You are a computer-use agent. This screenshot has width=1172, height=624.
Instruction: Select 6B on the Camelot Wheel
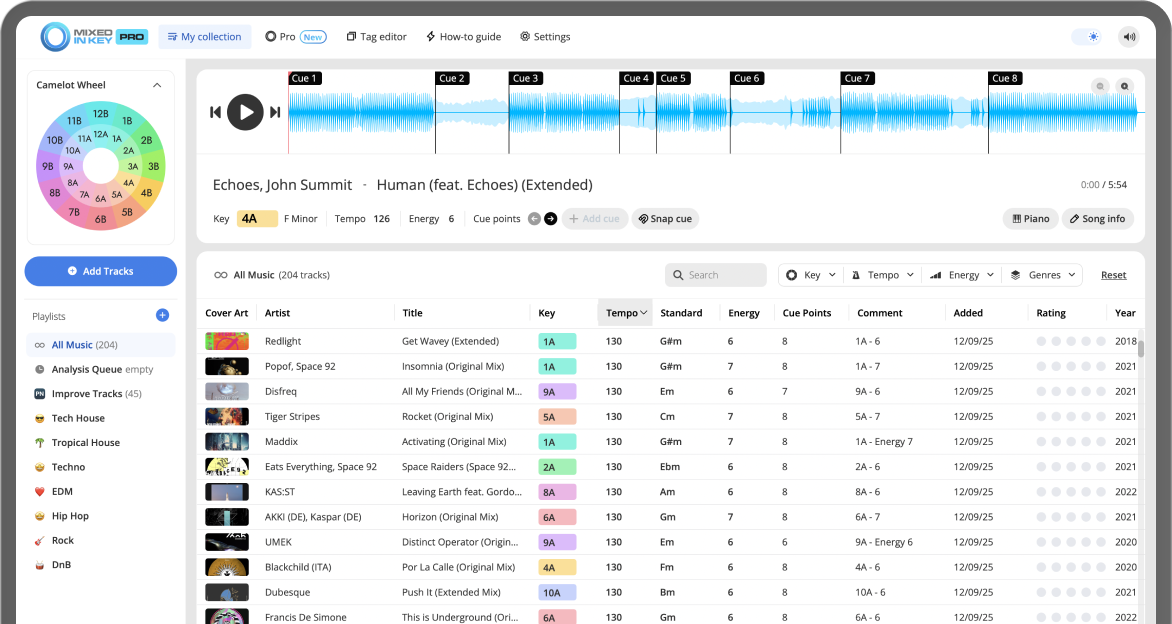pyautogui.click(x=100, y=220)
